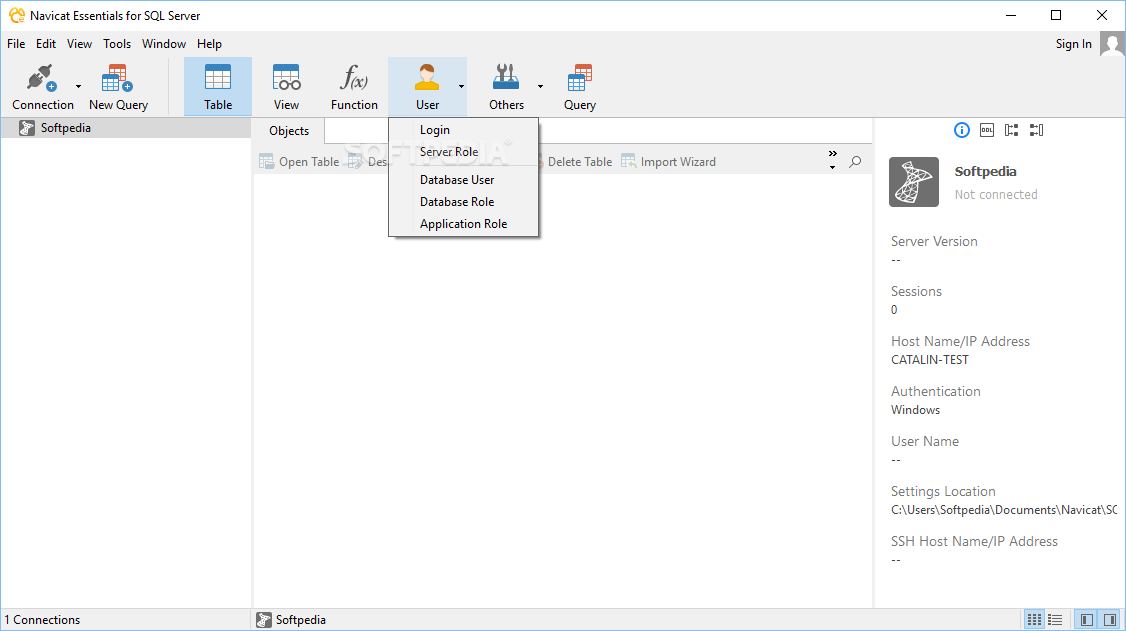Click the Softpedia status bar entry
This screenshot has height=631, width=1126.
291,620
